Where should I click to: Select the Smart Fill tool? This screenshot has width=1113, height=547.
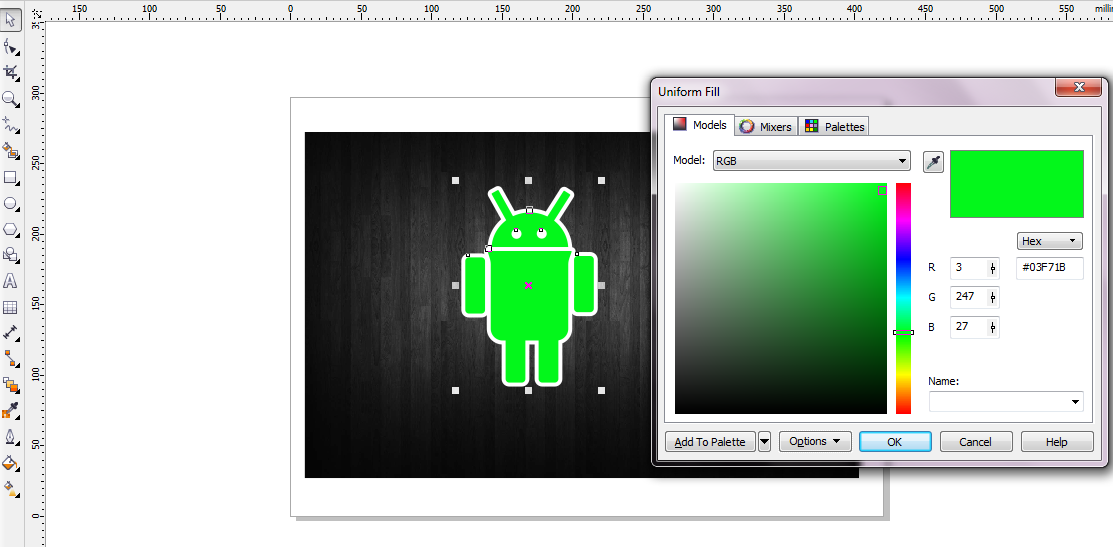click(11, 150)
